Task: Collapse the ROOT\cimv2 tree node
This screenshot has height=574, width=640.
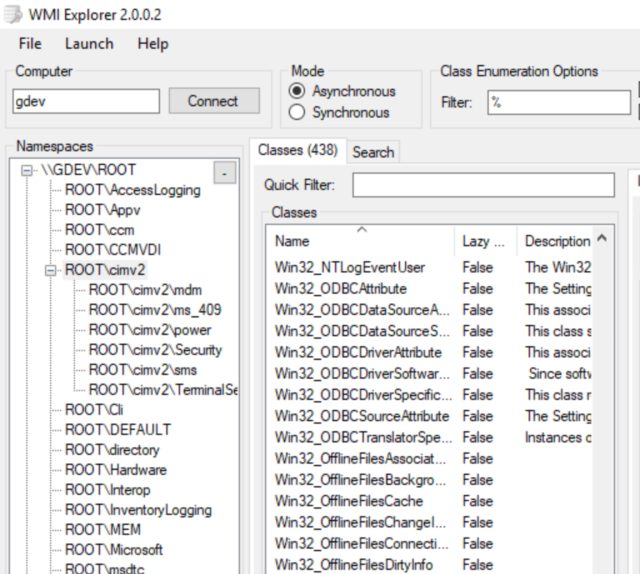Action: tap(50, 270)
